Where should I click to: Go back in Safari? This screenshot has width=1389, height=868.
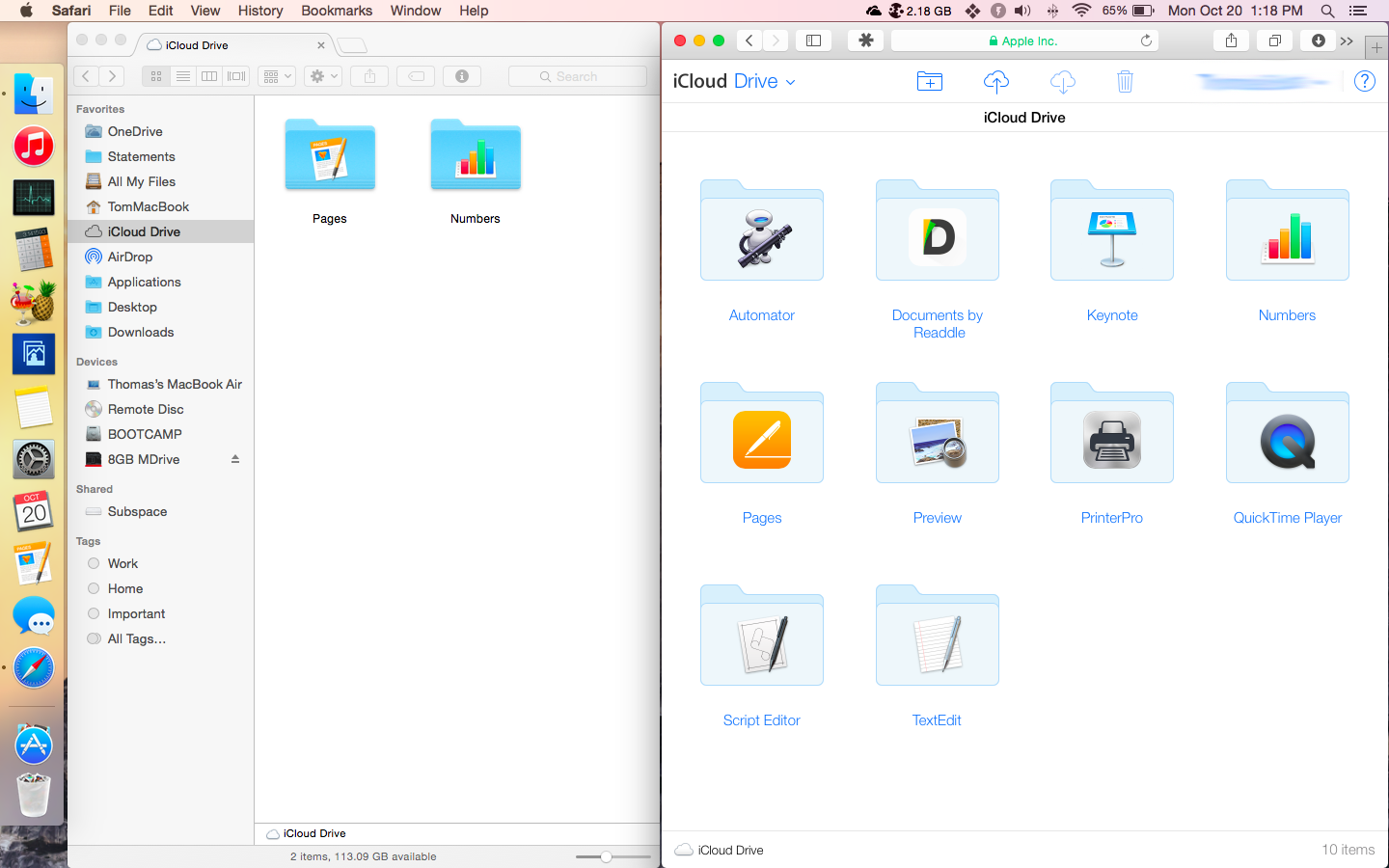(749, 41)
